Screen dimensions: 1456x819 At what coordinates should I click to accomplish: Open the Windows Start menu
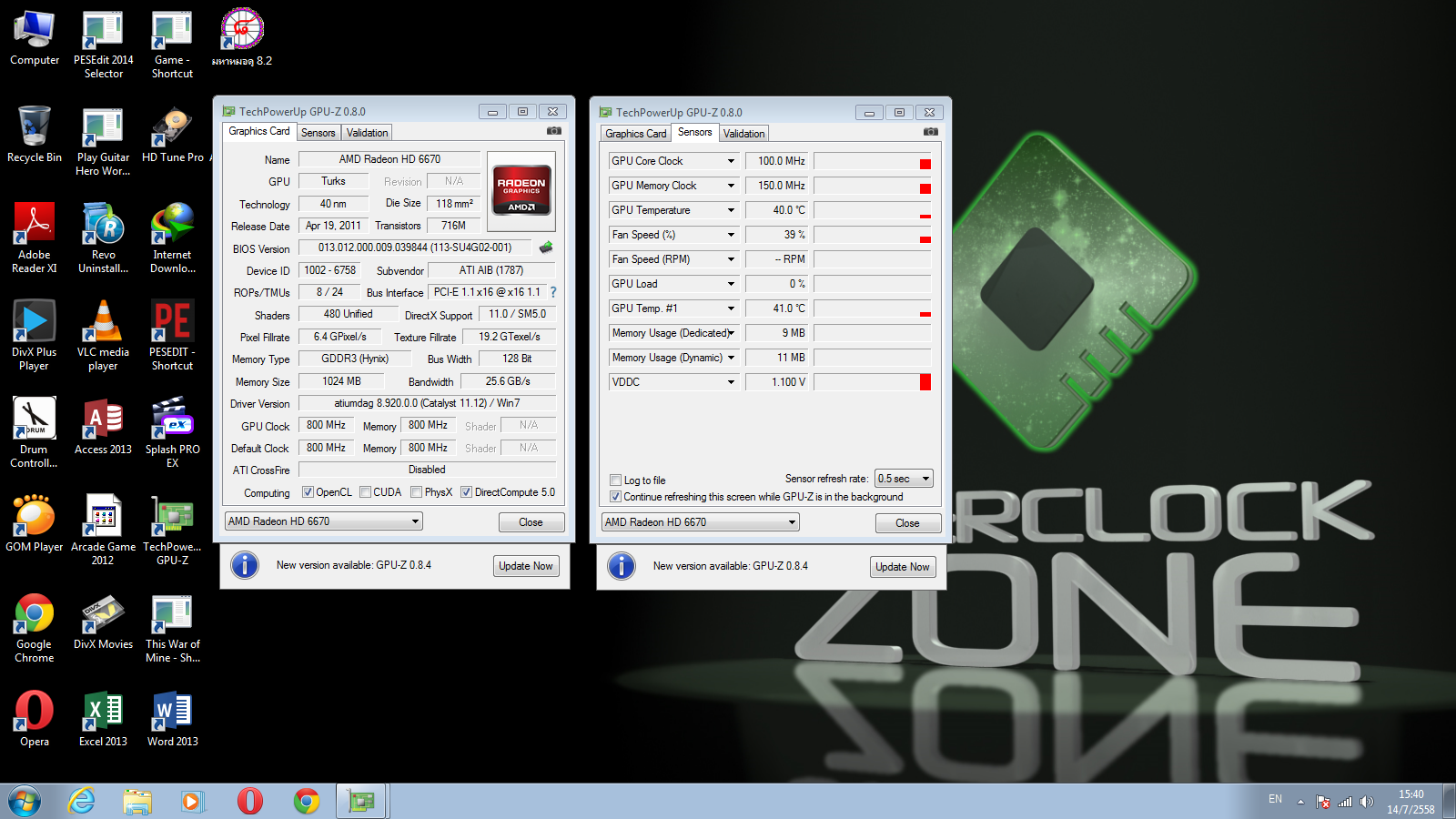25,801
